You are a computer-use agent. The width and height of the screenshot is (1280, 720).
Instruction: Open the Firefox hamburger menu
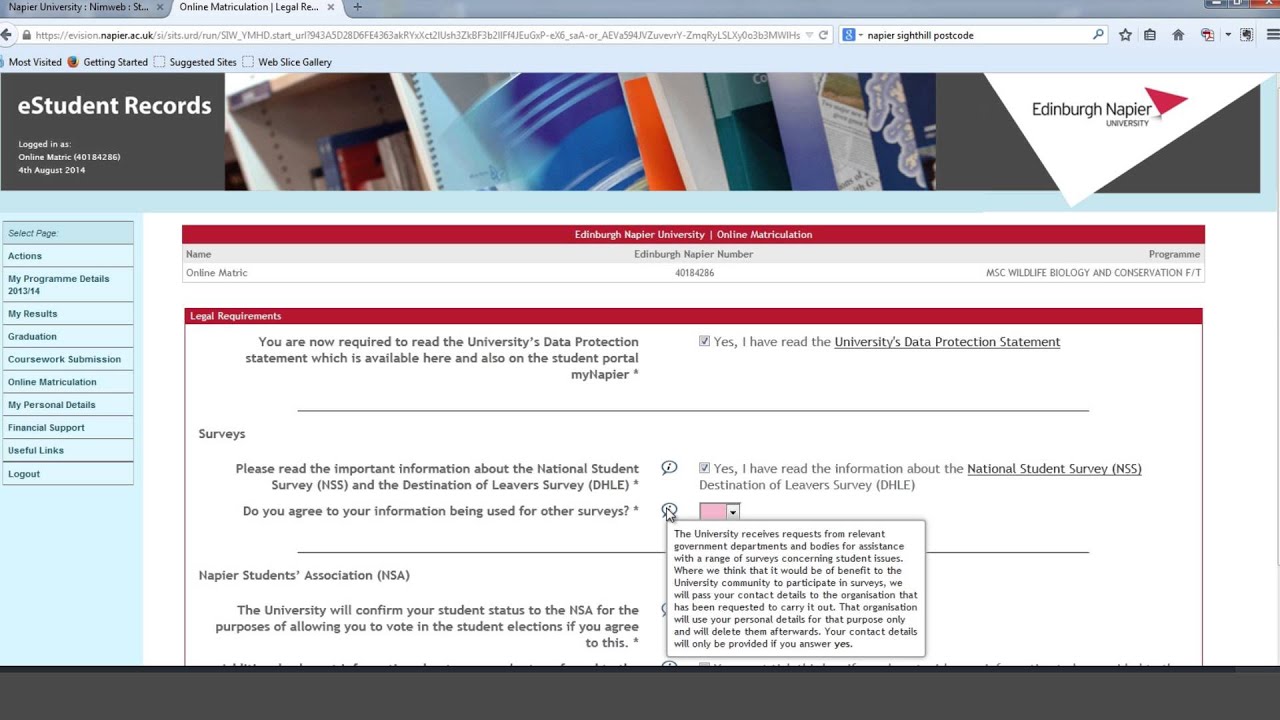tap(1272, 35)
